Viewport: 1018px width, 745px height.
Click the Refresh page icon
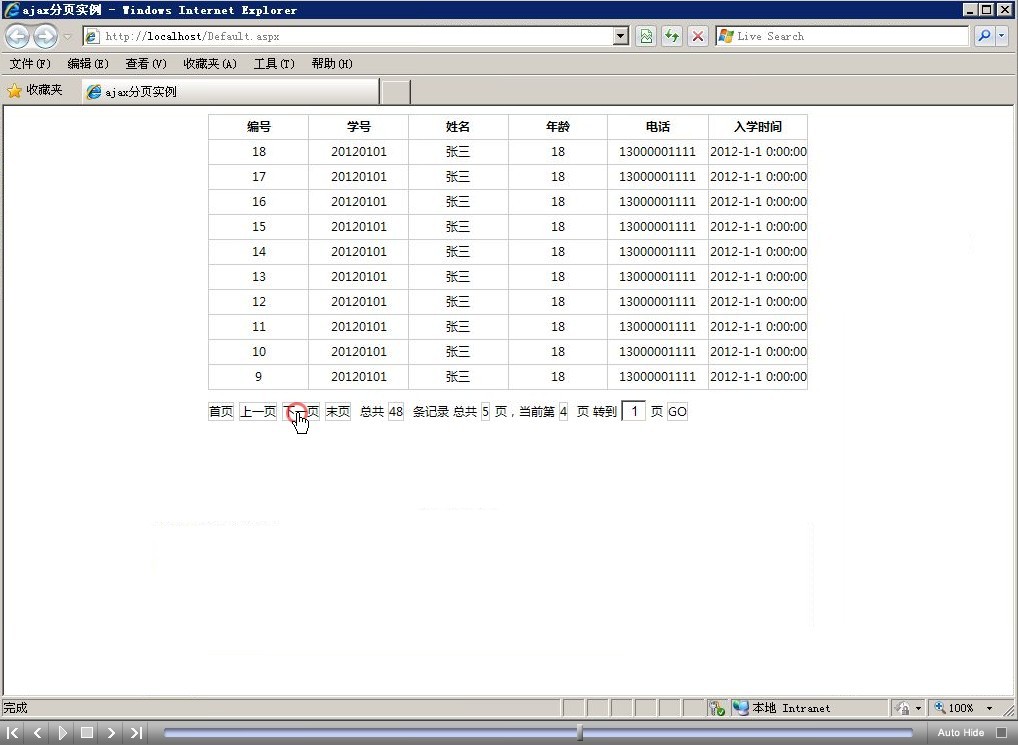coord(672,36)
